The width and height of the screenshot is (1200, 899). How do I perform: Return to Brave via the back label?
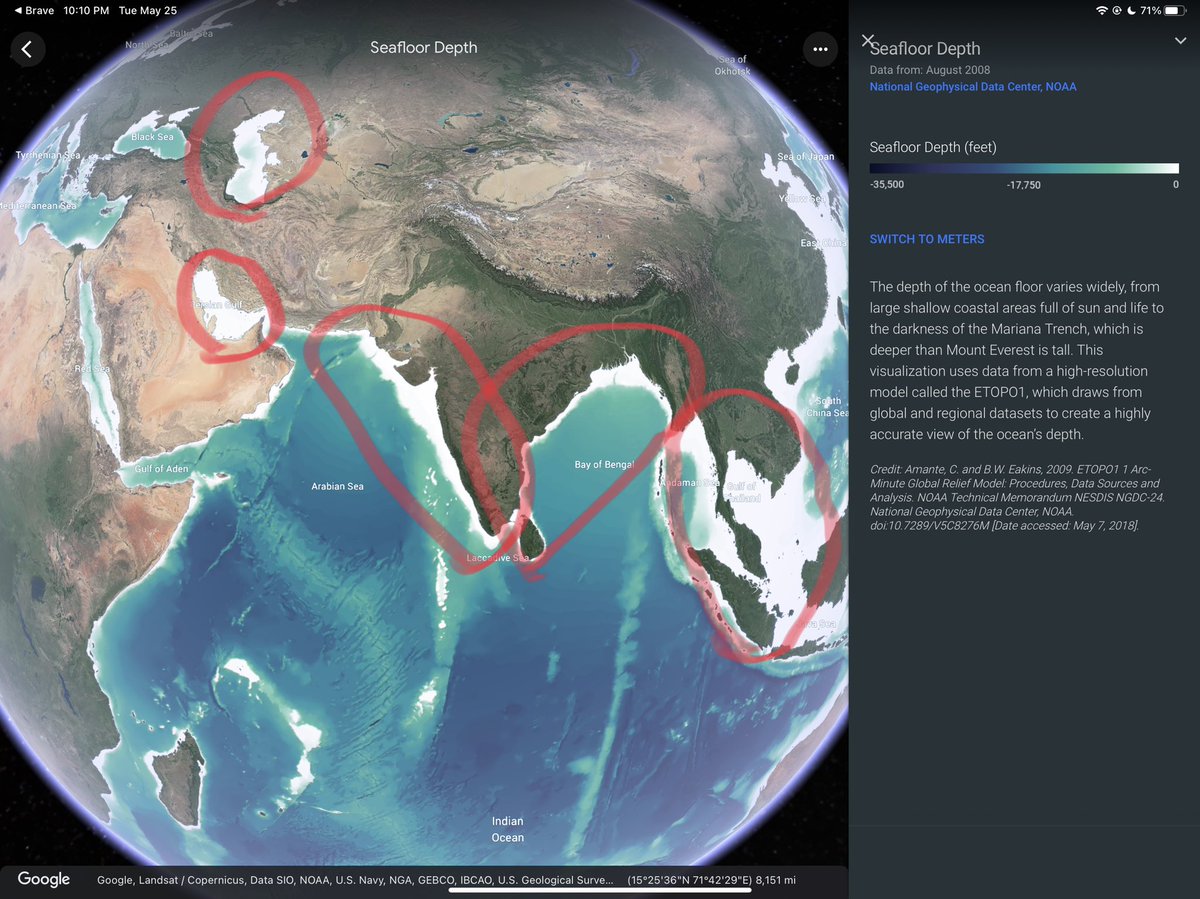tap(34, 10)
